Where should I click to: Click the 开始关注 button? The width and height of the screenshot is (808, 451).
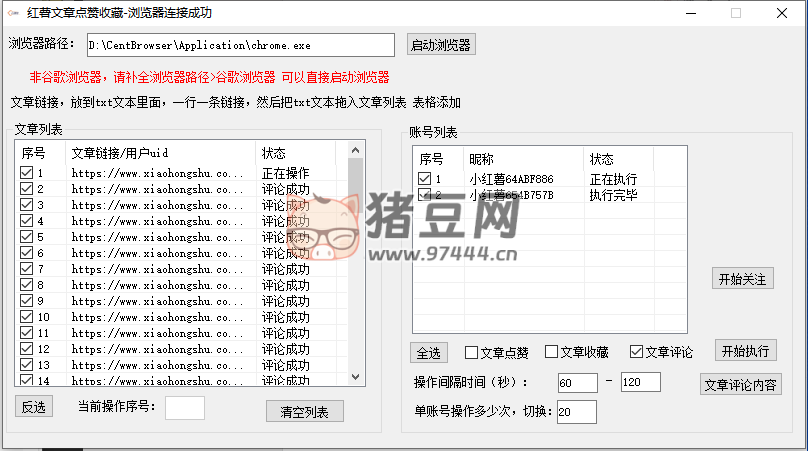point(743,279)
